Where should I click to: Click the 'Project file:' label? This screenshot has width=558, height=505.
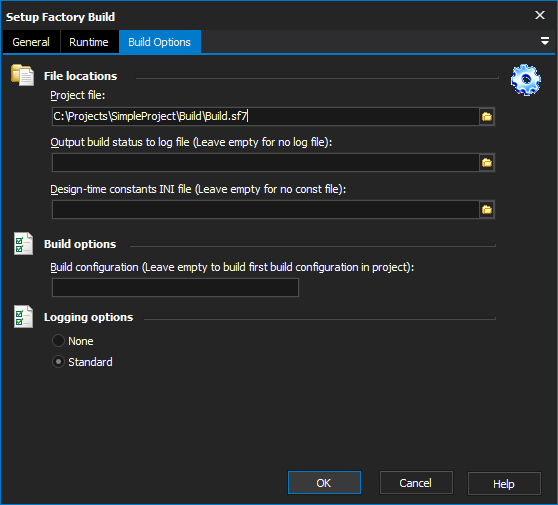[78, 95]
